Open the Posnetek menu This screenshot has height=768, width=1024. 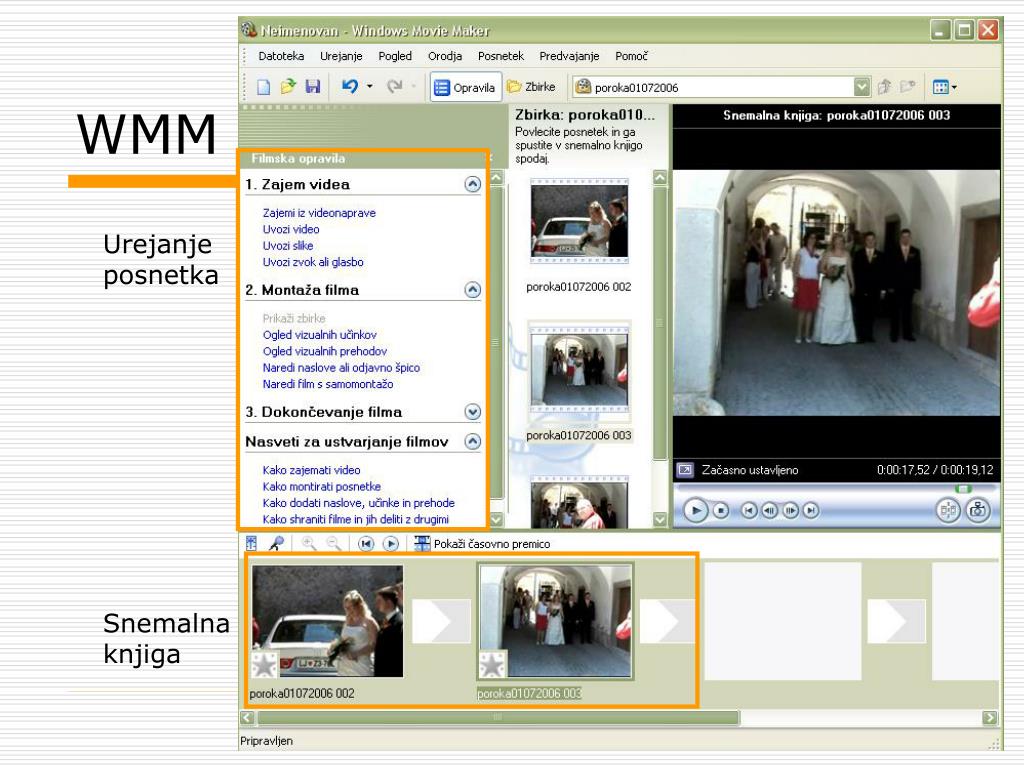pos(501,56)
